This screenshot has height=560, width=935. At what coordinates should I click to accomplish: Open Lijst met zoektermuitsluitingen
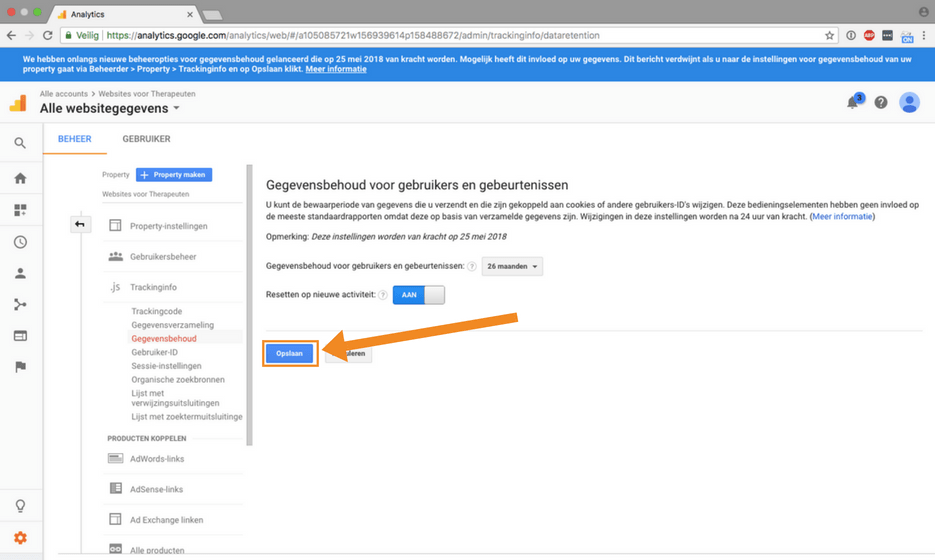(187, 417)
